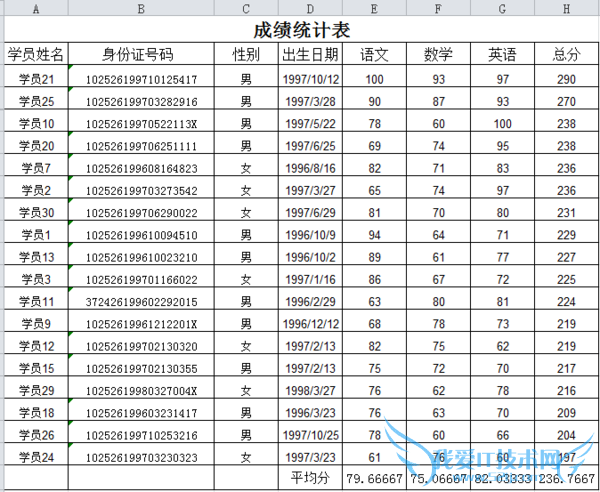Viewport: 600px width, 492px height.
Task: Click name cell 学员13
Action: click(36, 254)
